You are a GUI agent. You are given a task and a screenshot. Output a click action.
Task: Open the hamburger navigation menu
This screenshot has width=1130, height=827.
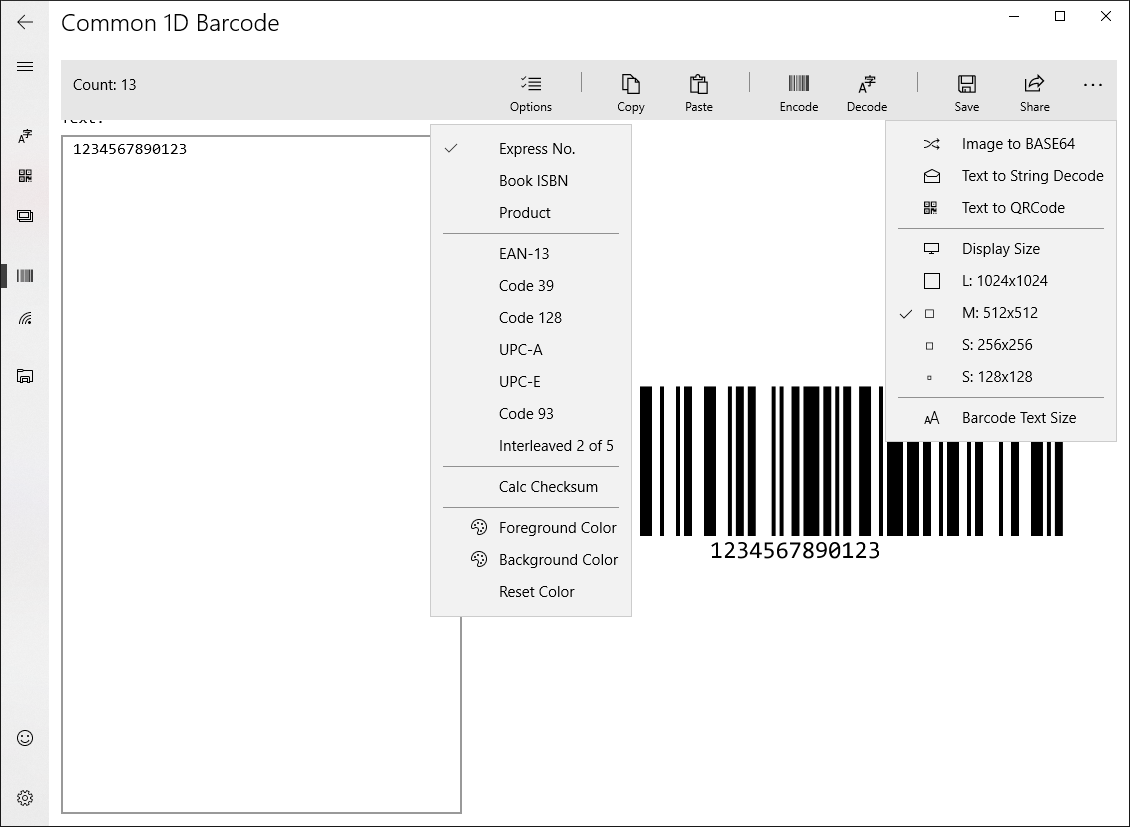click(x=25, y=66)
